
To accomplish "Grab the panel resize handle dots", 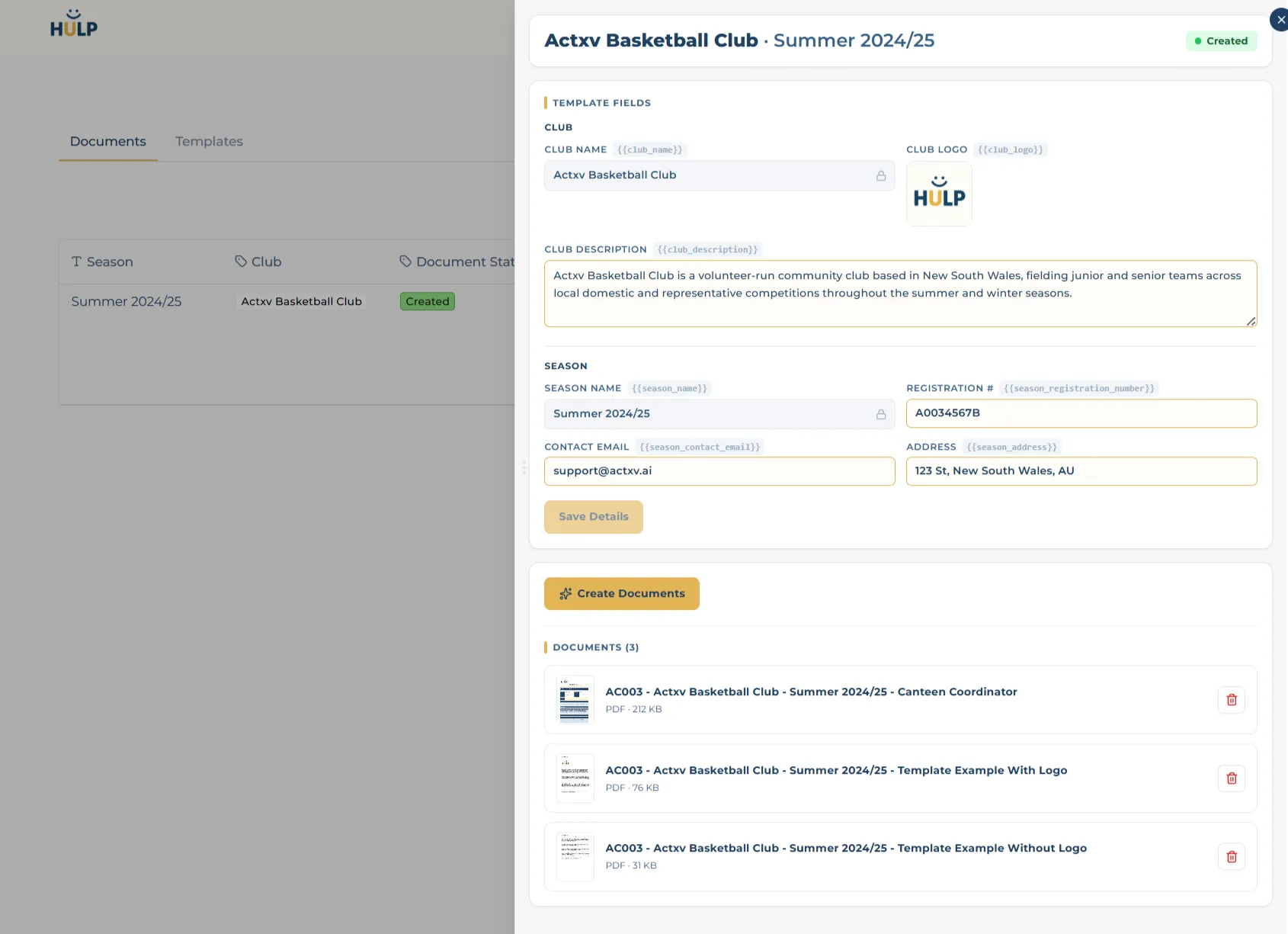I will tap(524, 467).
